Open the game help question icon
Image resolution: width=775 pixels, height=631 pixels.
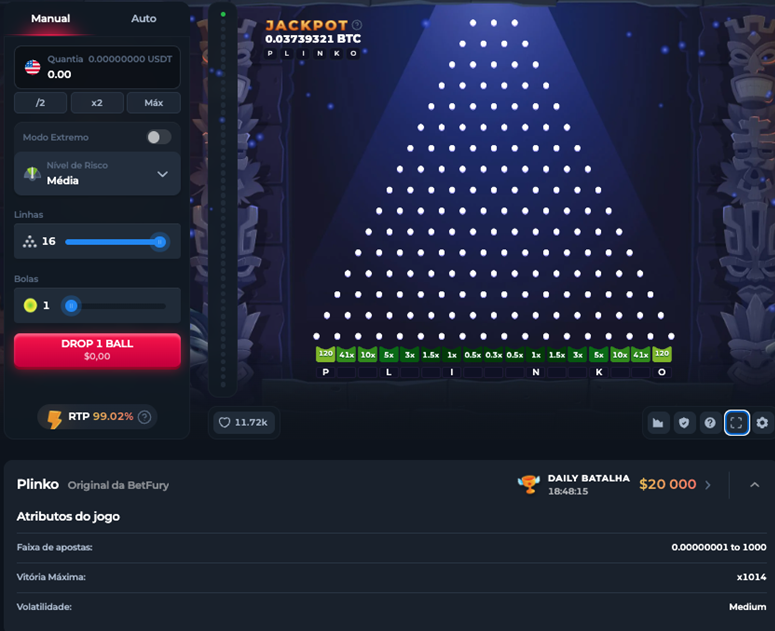click(710, 422)
